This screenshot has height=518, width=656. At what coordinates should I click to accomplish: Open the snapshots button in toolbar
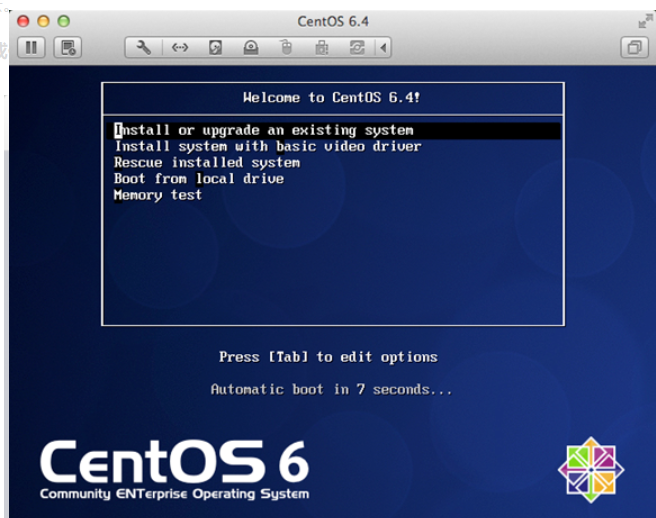click(x=67, y=47)
